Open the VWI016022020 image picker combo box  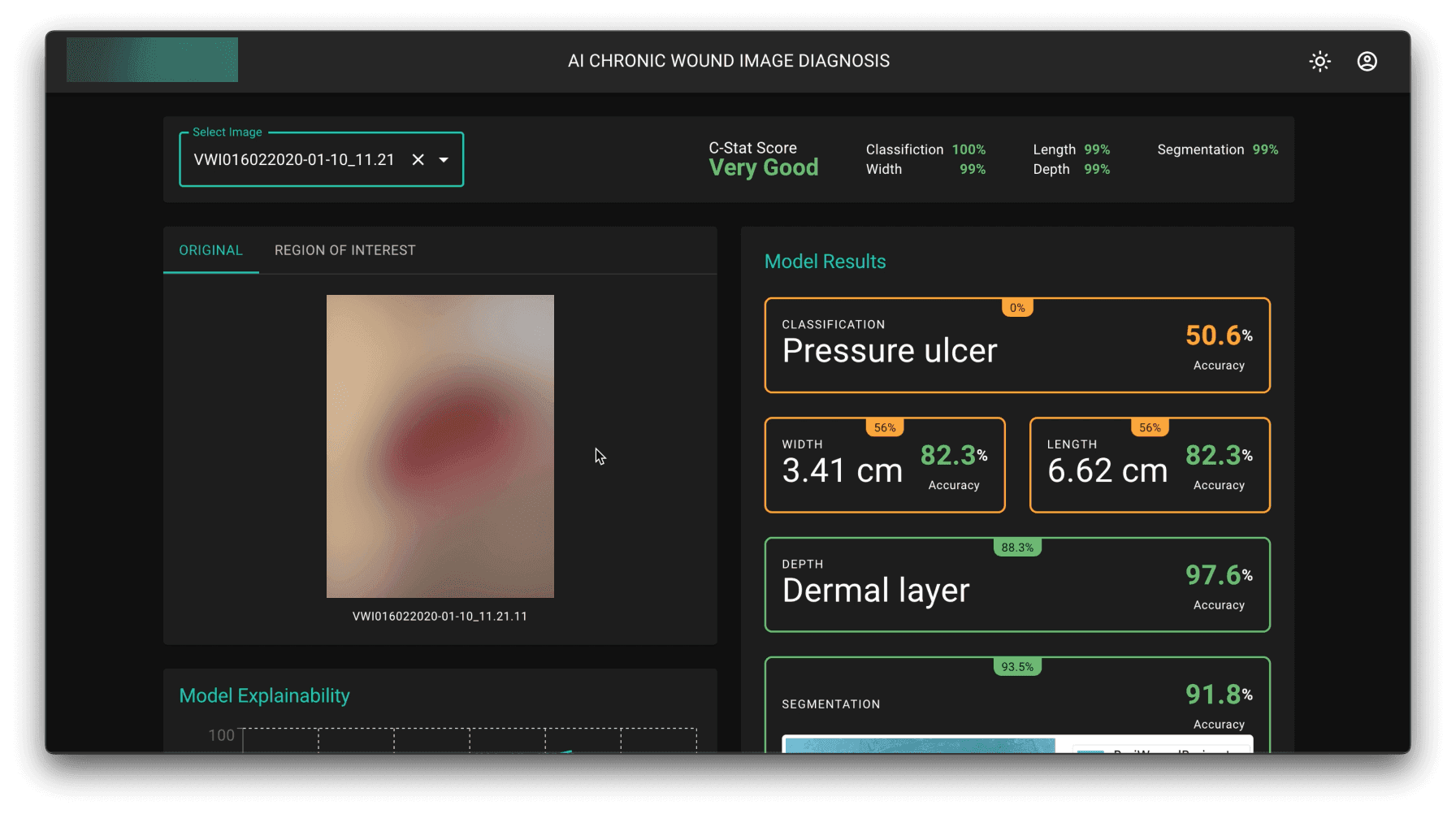[301, 159]
